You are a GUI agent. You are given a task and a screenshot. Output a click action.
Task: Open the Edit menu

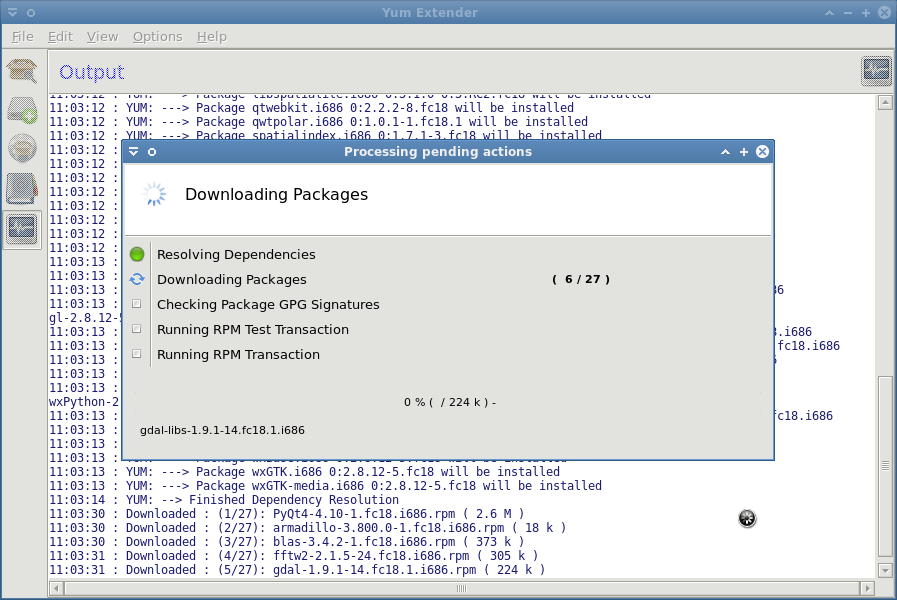click(x=60, y=37)
